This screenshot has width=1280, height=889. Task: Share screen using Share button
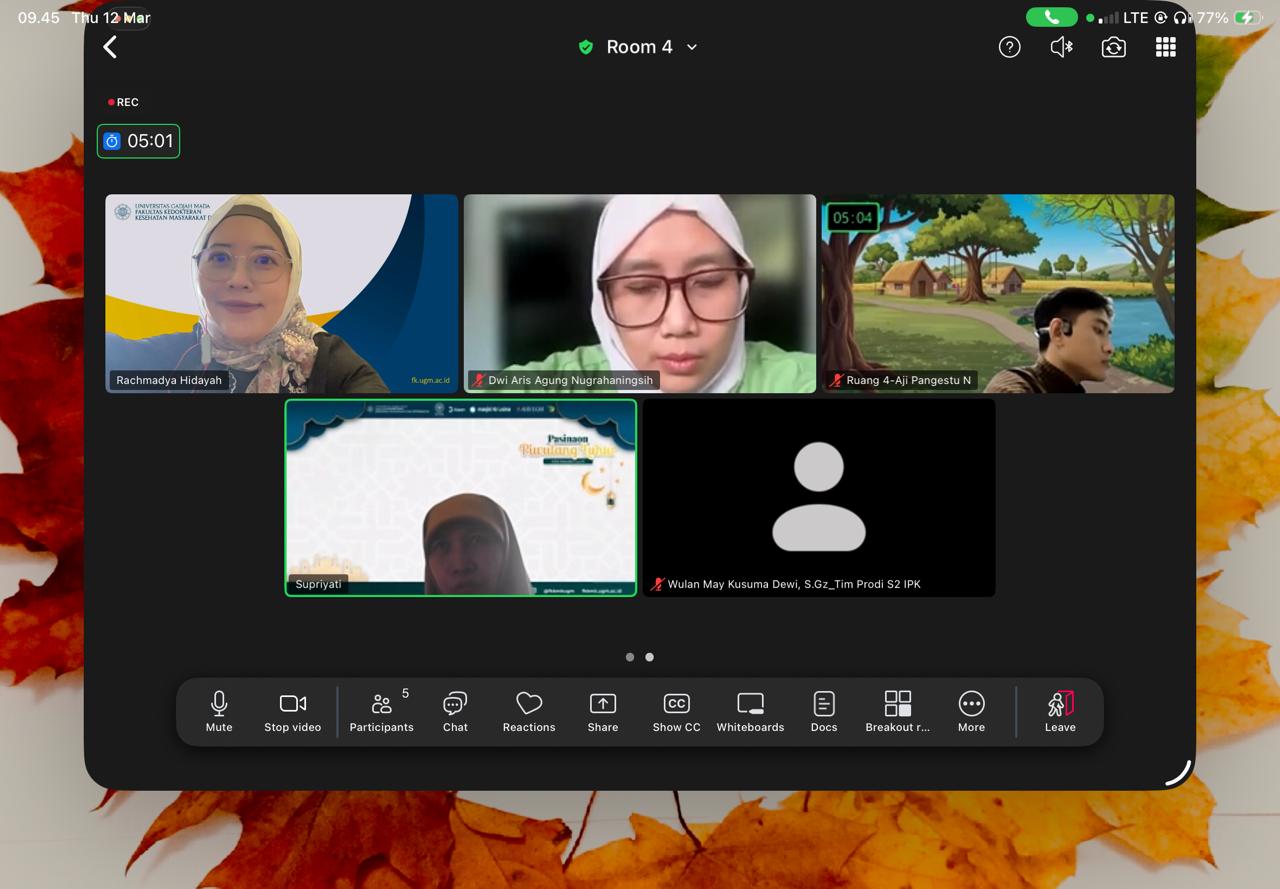602,711
